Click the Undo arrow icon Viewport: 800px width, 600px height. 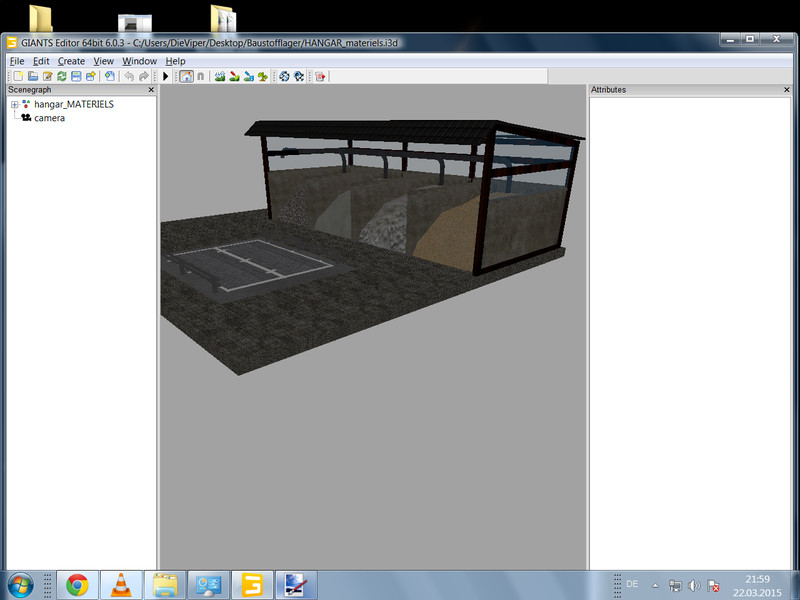(x=129, y=76)
